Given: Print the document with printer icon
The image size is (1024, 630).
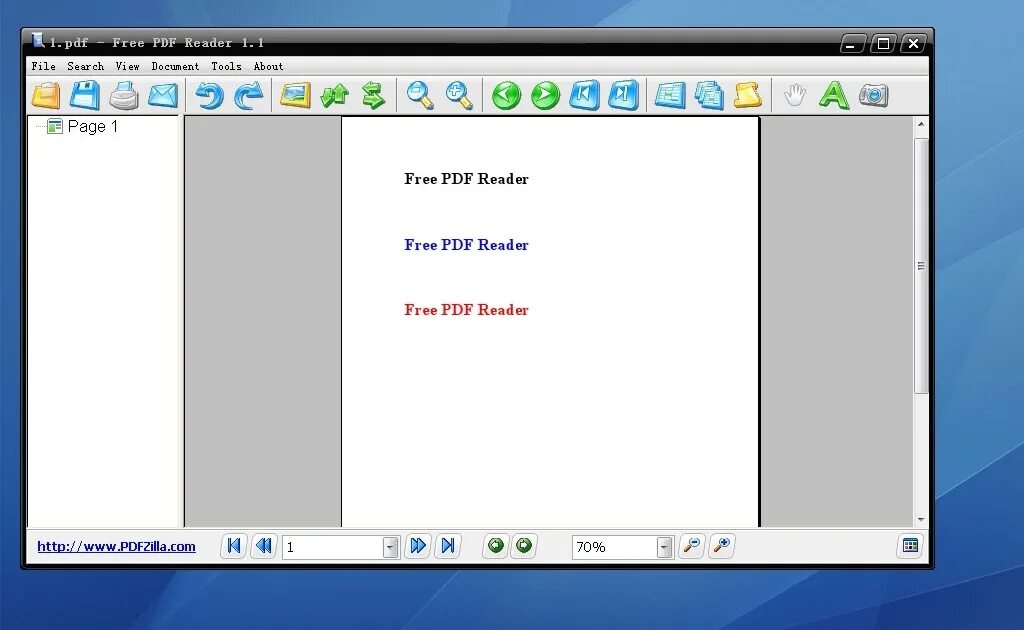Looking at the screenshot, I should 123,95.
